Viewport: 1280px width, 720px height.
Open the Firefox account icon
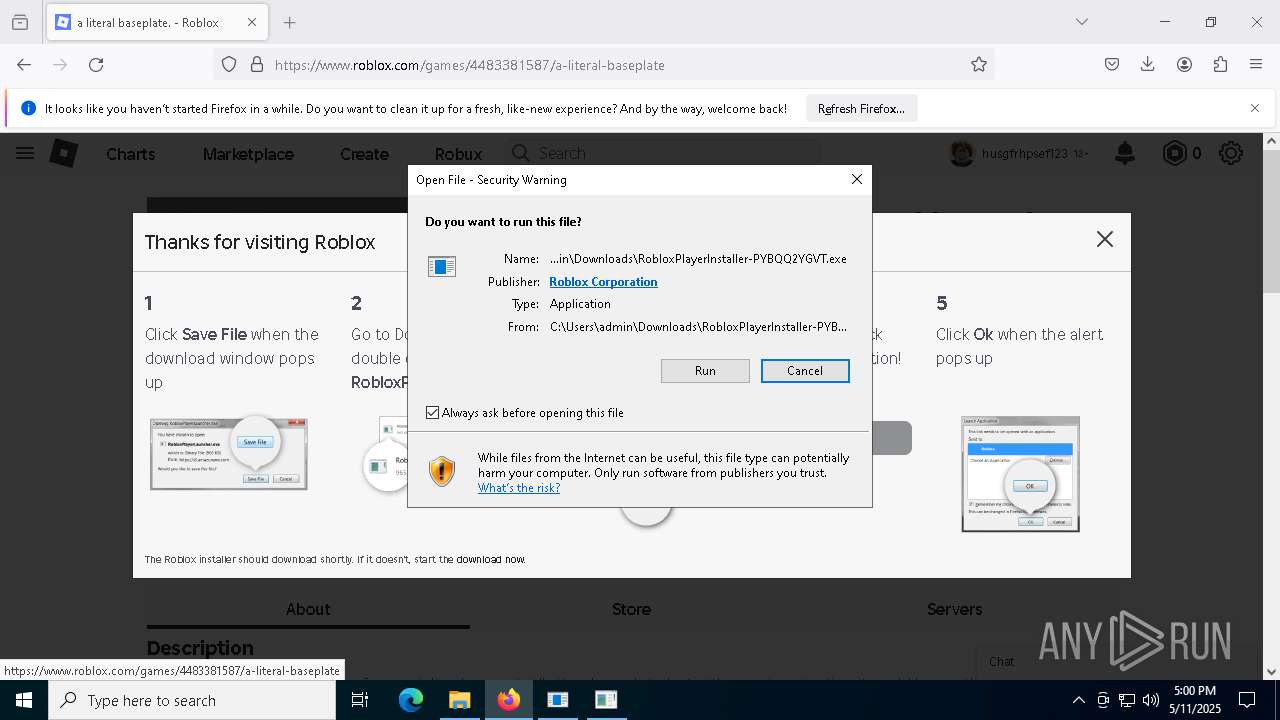(1184, 65)
